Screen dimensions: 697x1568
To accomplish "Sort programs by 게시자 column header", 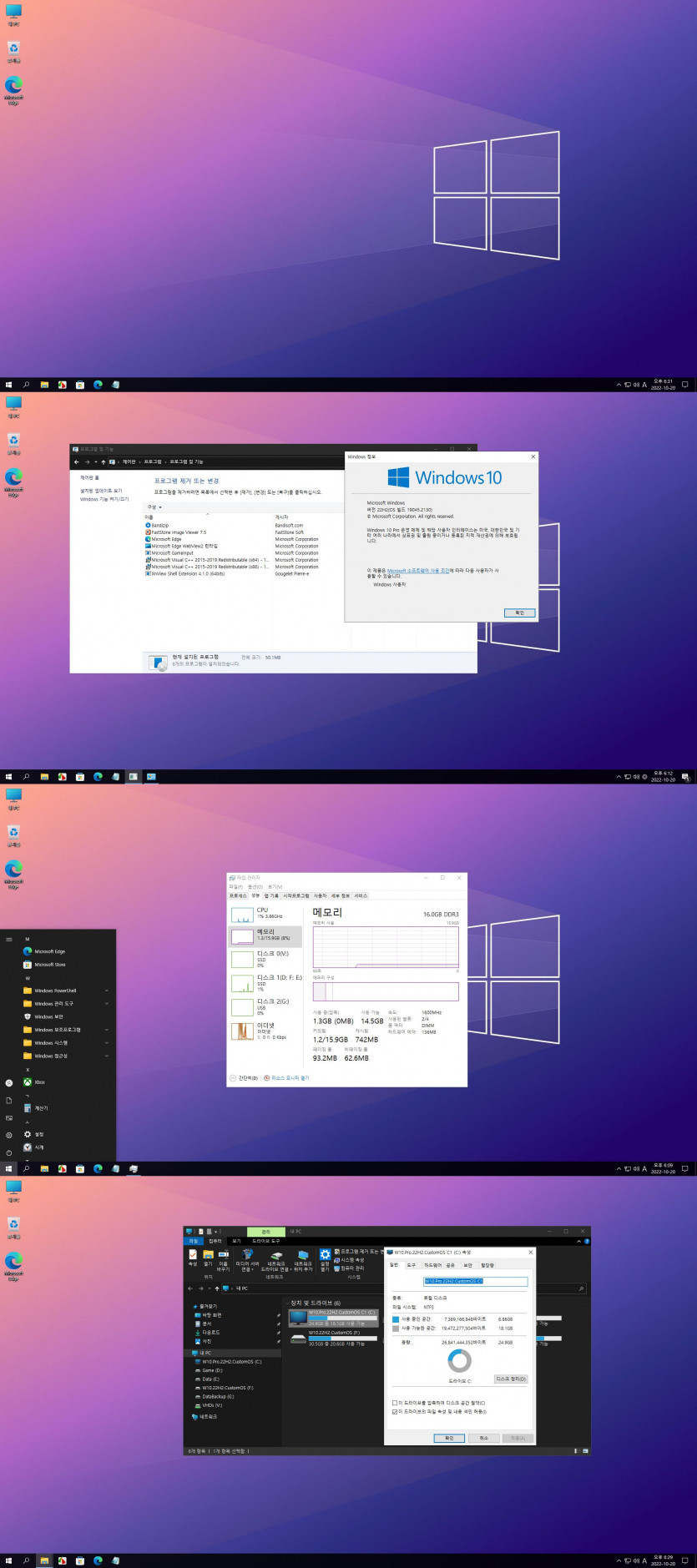I will 282,517.
